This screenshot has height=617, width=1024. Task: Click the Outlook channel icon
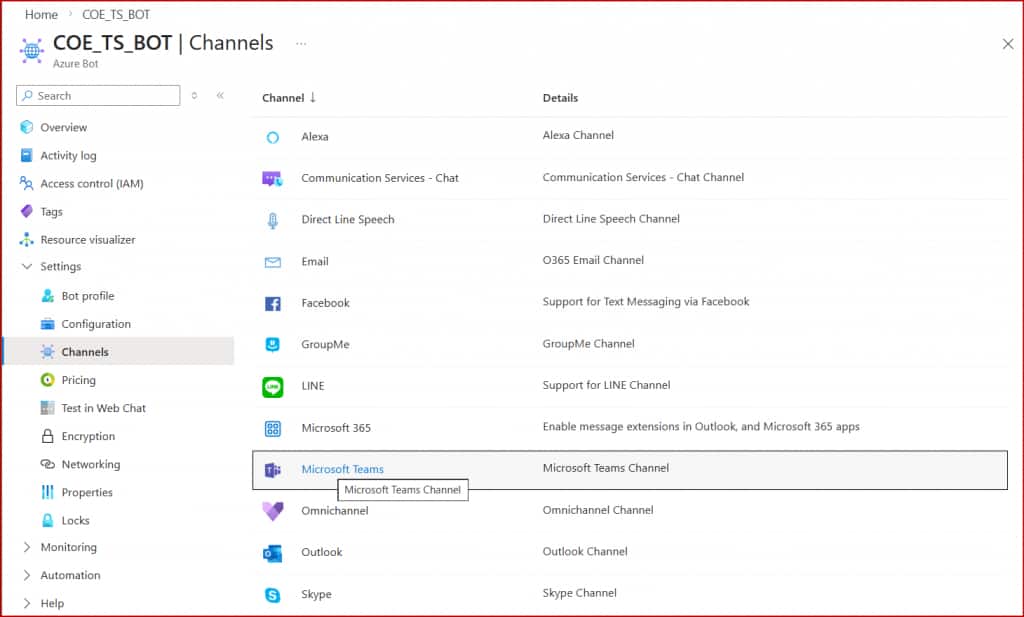(273, 553)
